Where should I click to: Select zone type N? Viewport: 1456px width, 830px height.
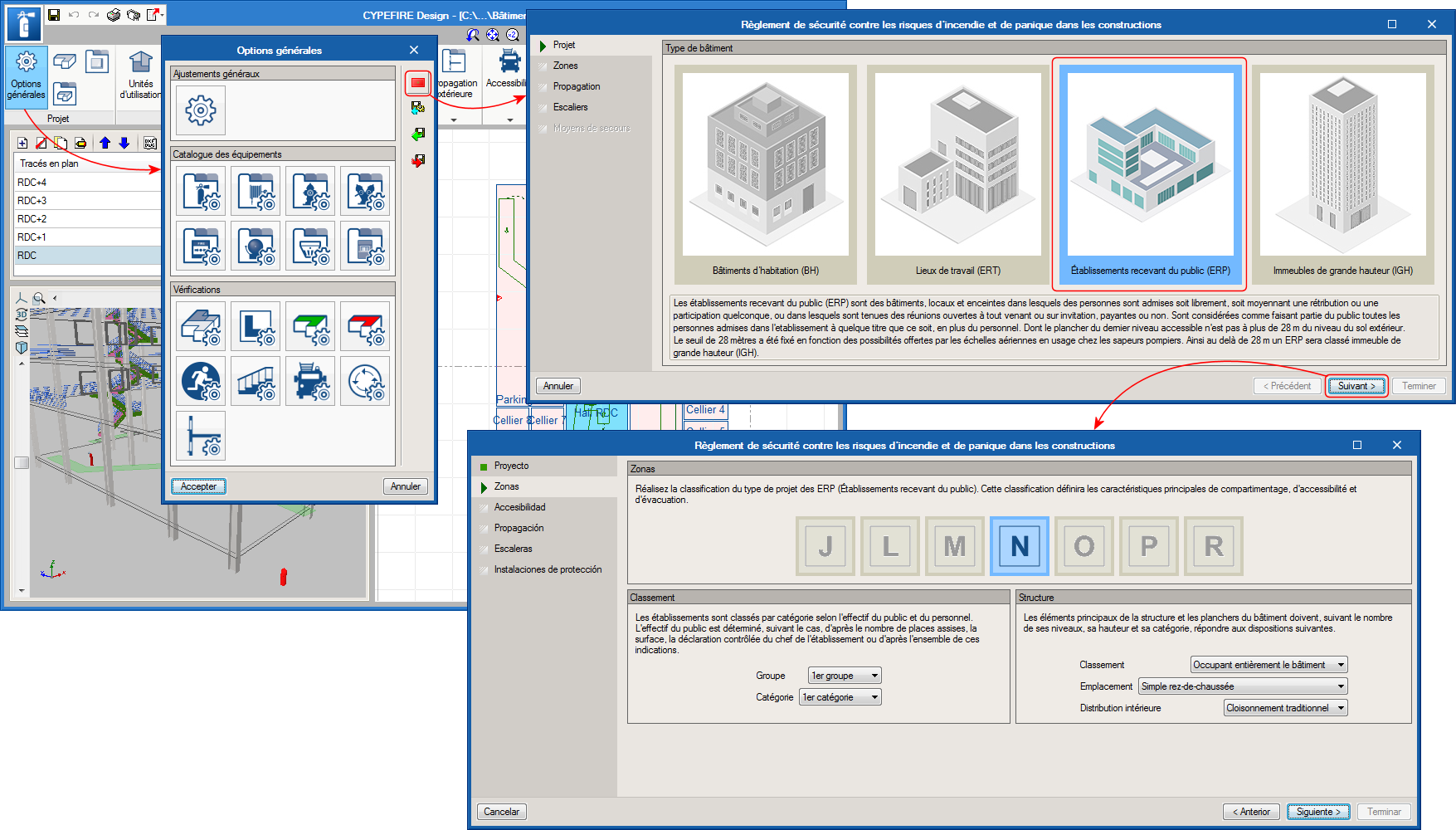coord(1020,546)
